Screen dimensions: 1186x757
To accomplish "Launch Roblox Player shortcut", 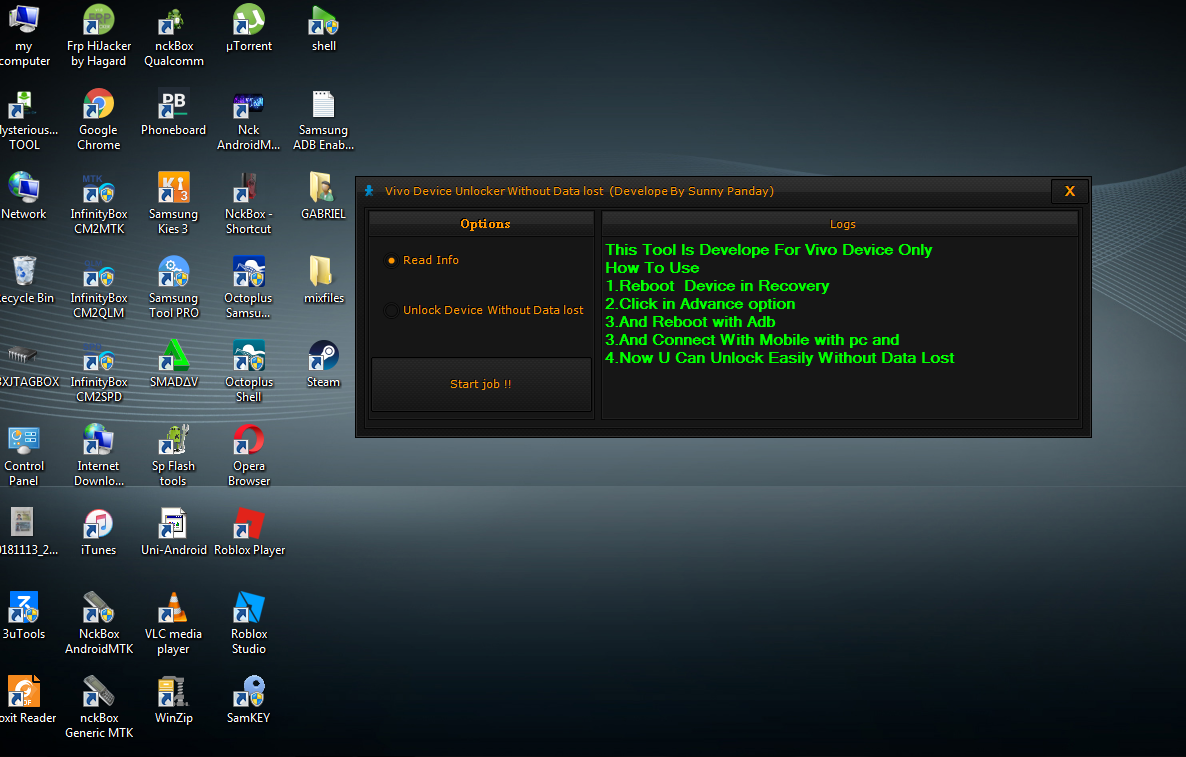I will click(249, 532).
